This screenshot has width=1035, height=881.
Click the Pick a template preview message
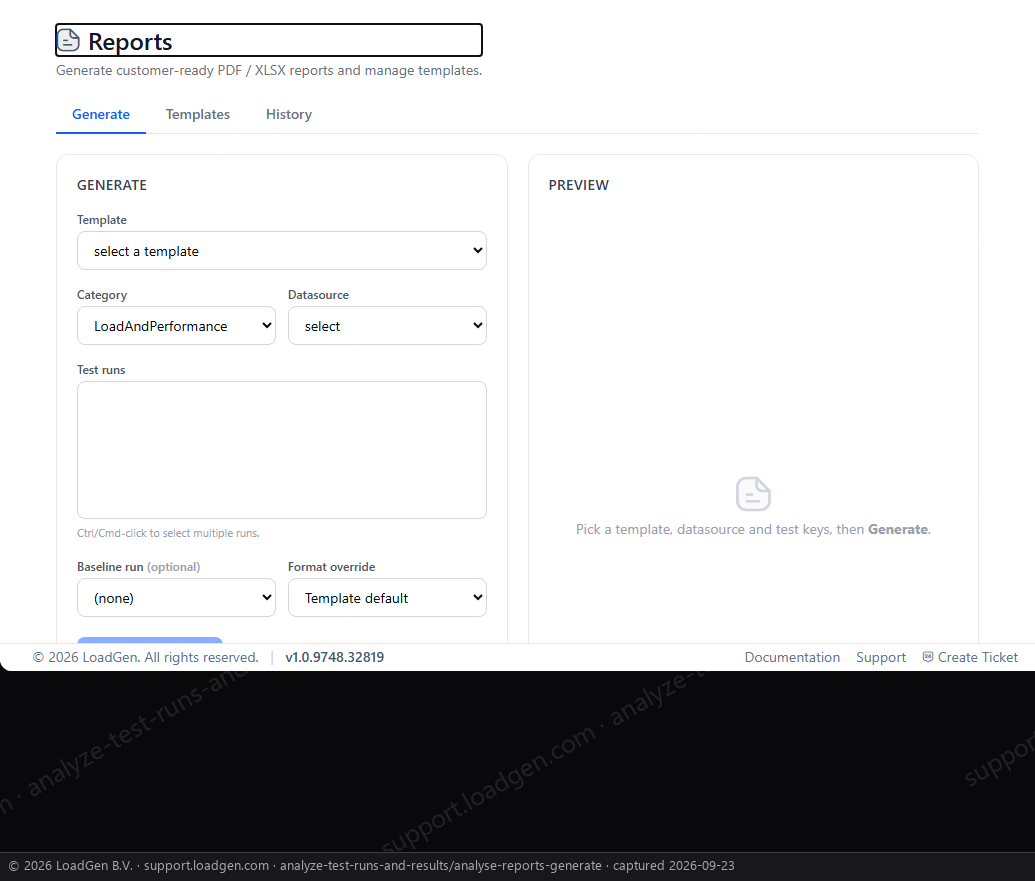753,529
